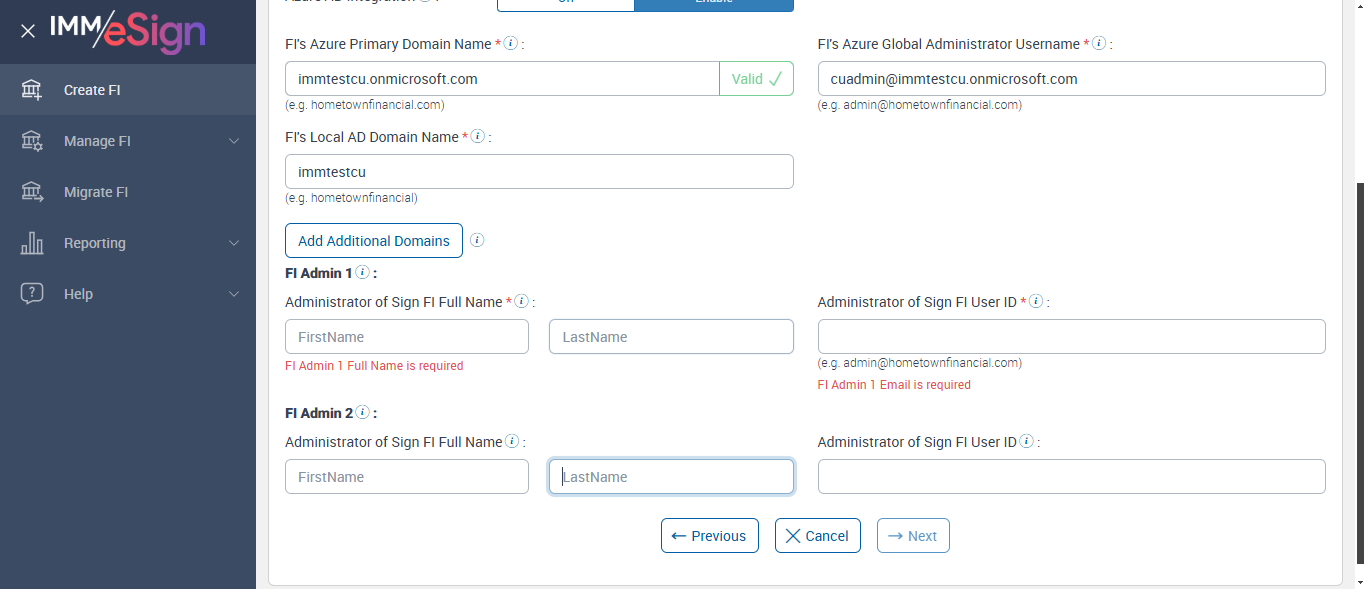Image resolution: width=1366 pixels, height=589 pixels.
Task: Click the Previous button
Action: coord(709,535)
